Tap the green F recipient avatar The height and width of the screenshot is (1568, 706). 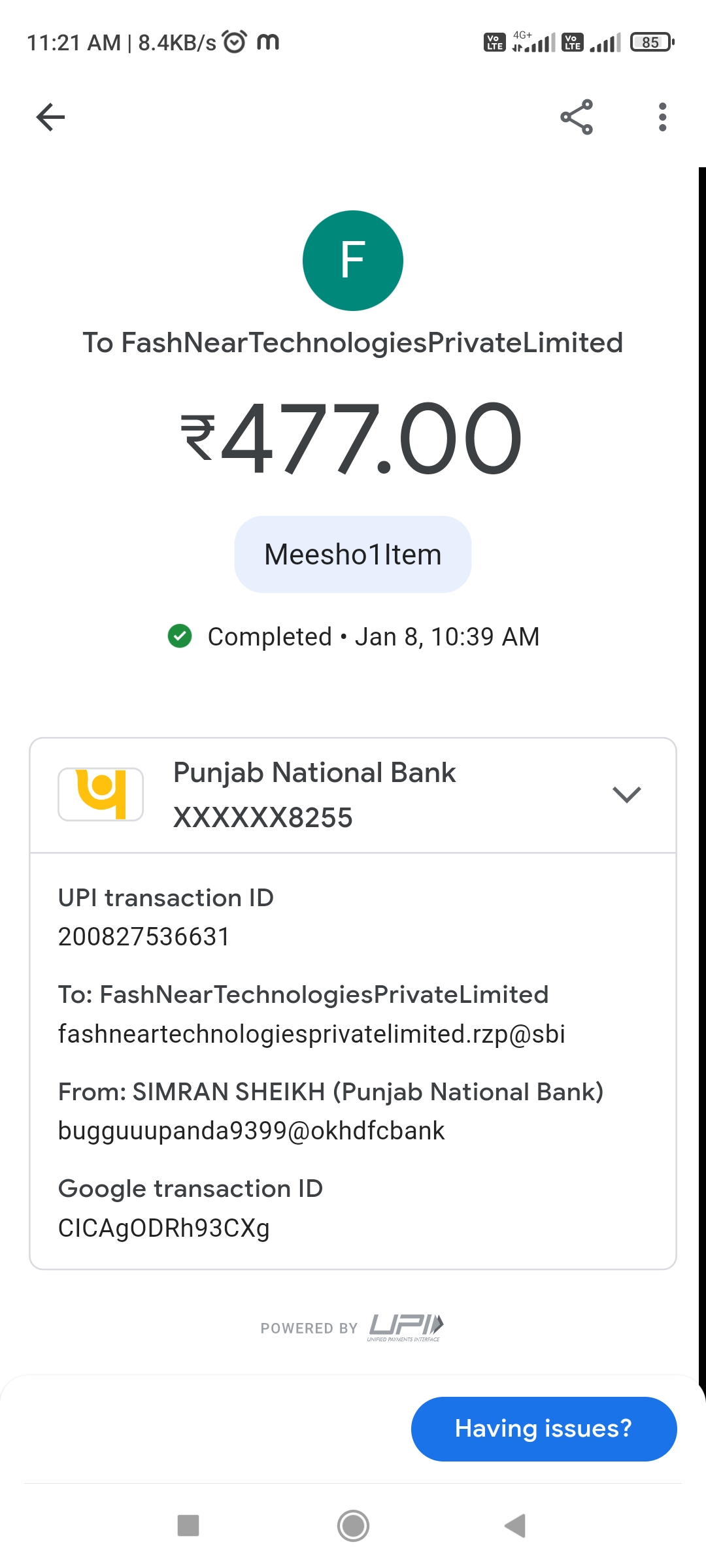click(x=353, y=261)
